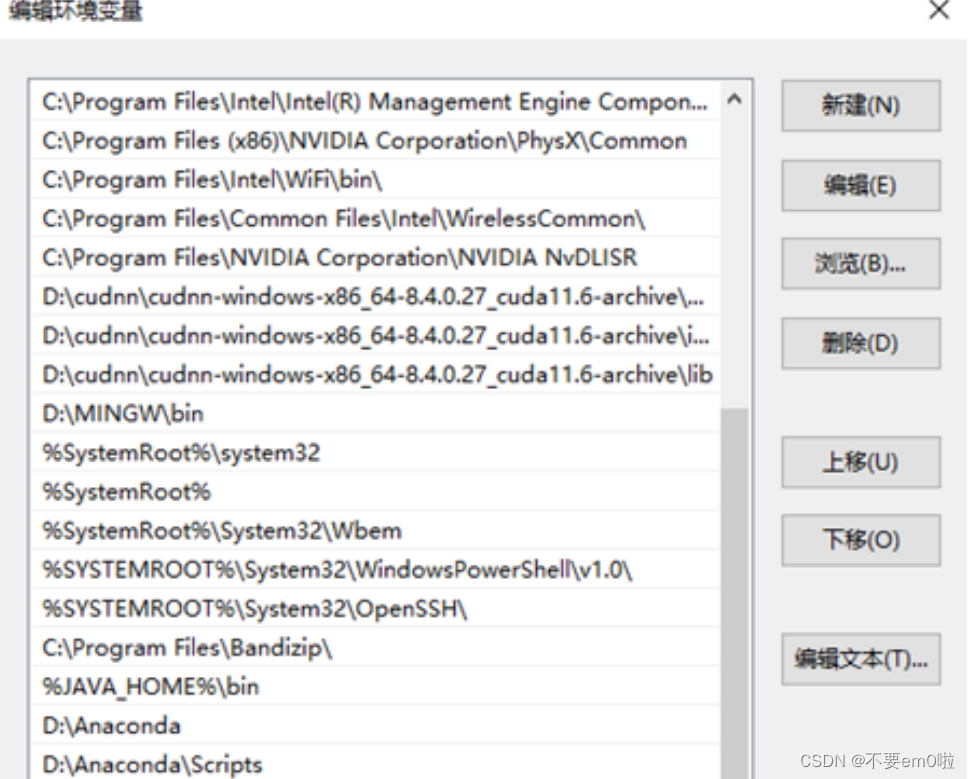
Task: Select the %SystemRoot%\System32\Wbem entry
Action: (x=376, y=530)
